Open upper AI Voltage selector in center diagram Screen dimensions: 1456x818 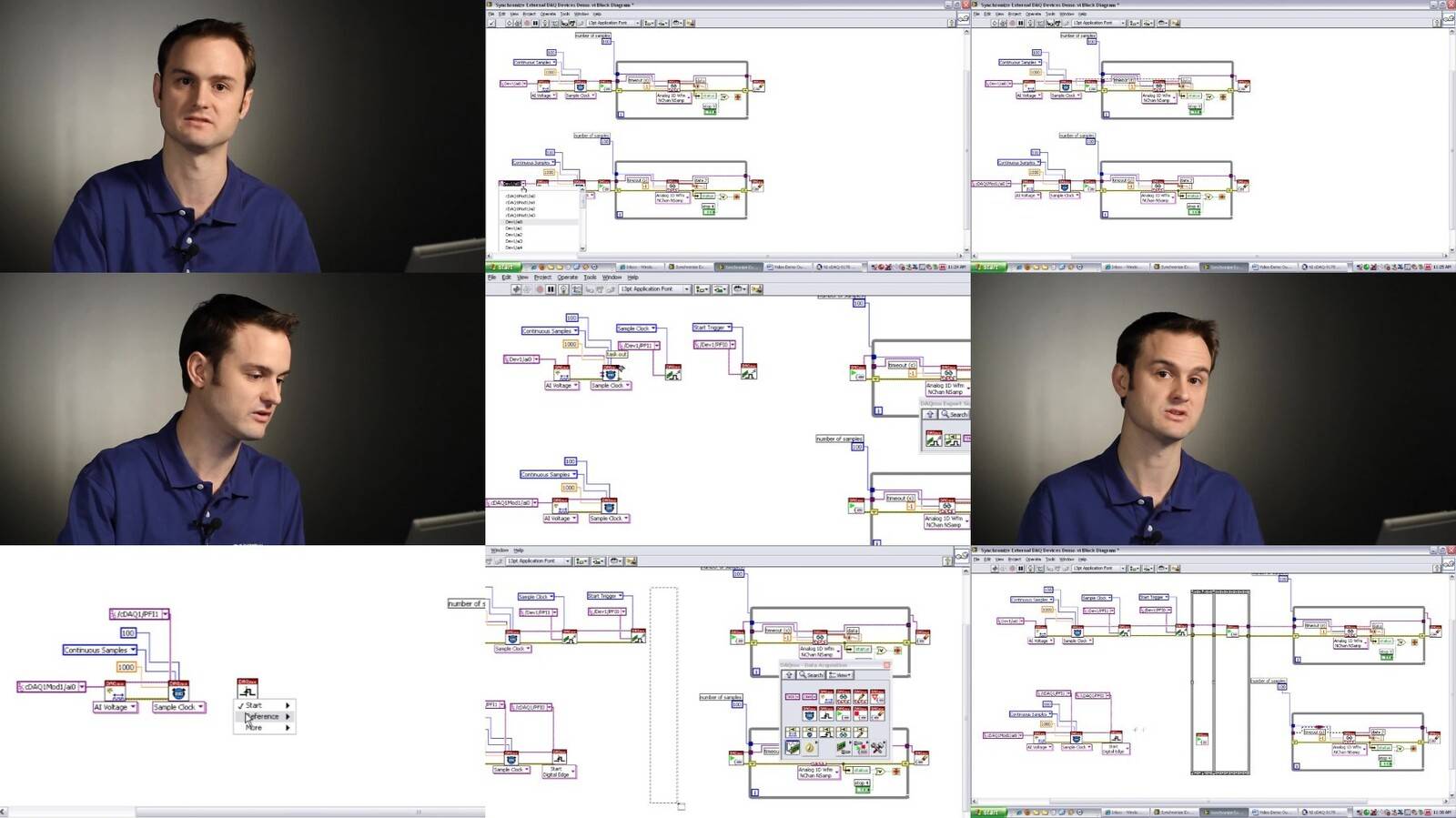561,386
